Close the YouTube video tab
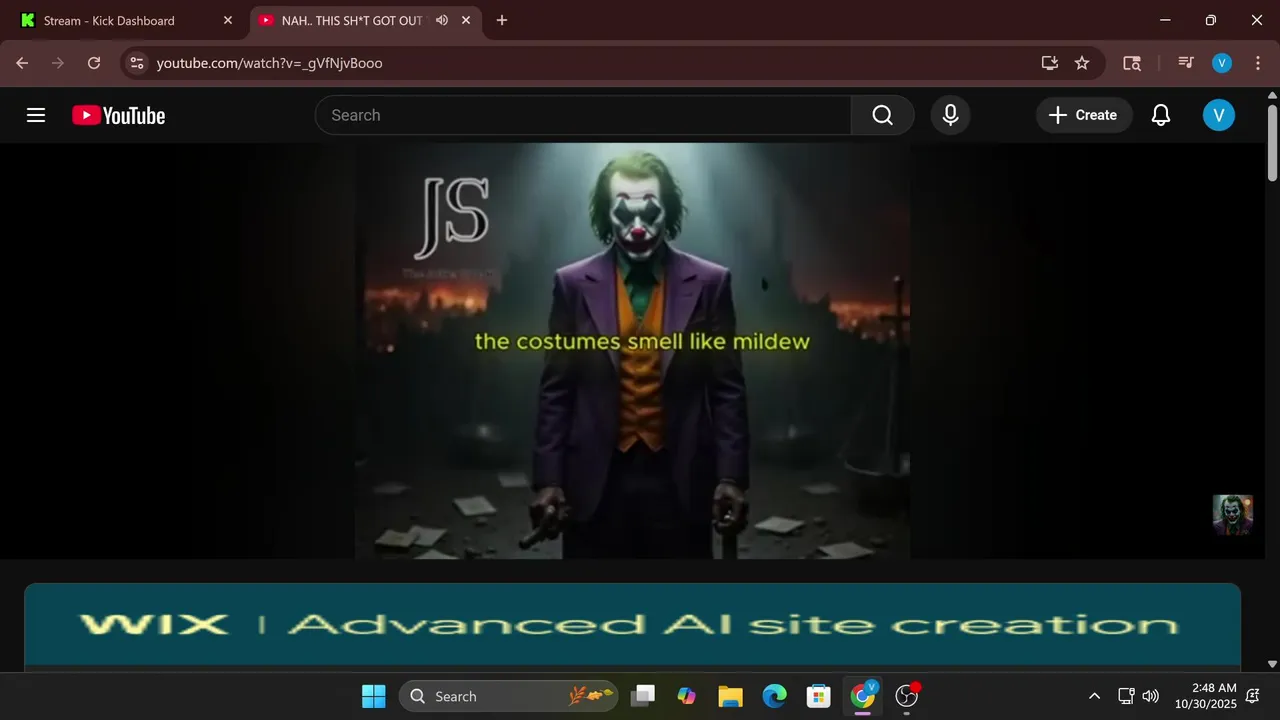This screenshot has height=720, width=1280. point(466,20)
